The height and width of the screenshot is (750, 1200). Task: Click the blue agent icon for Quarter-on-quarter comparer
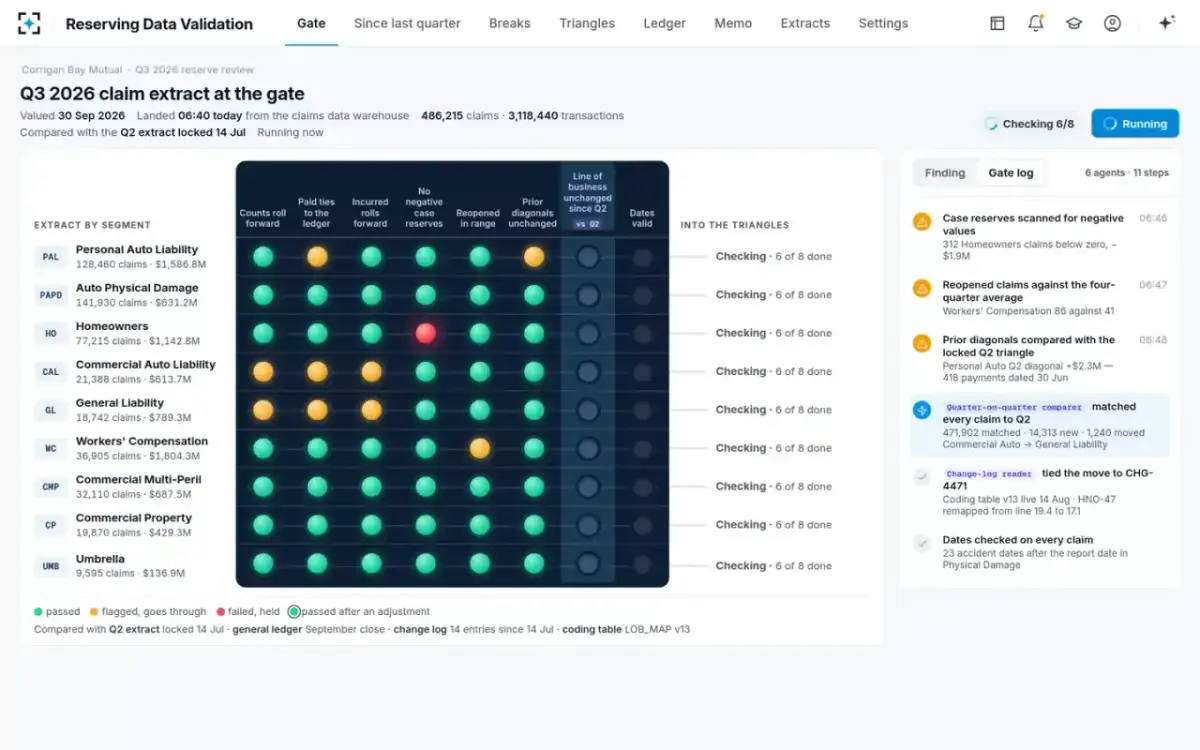[x=922, y=410]
